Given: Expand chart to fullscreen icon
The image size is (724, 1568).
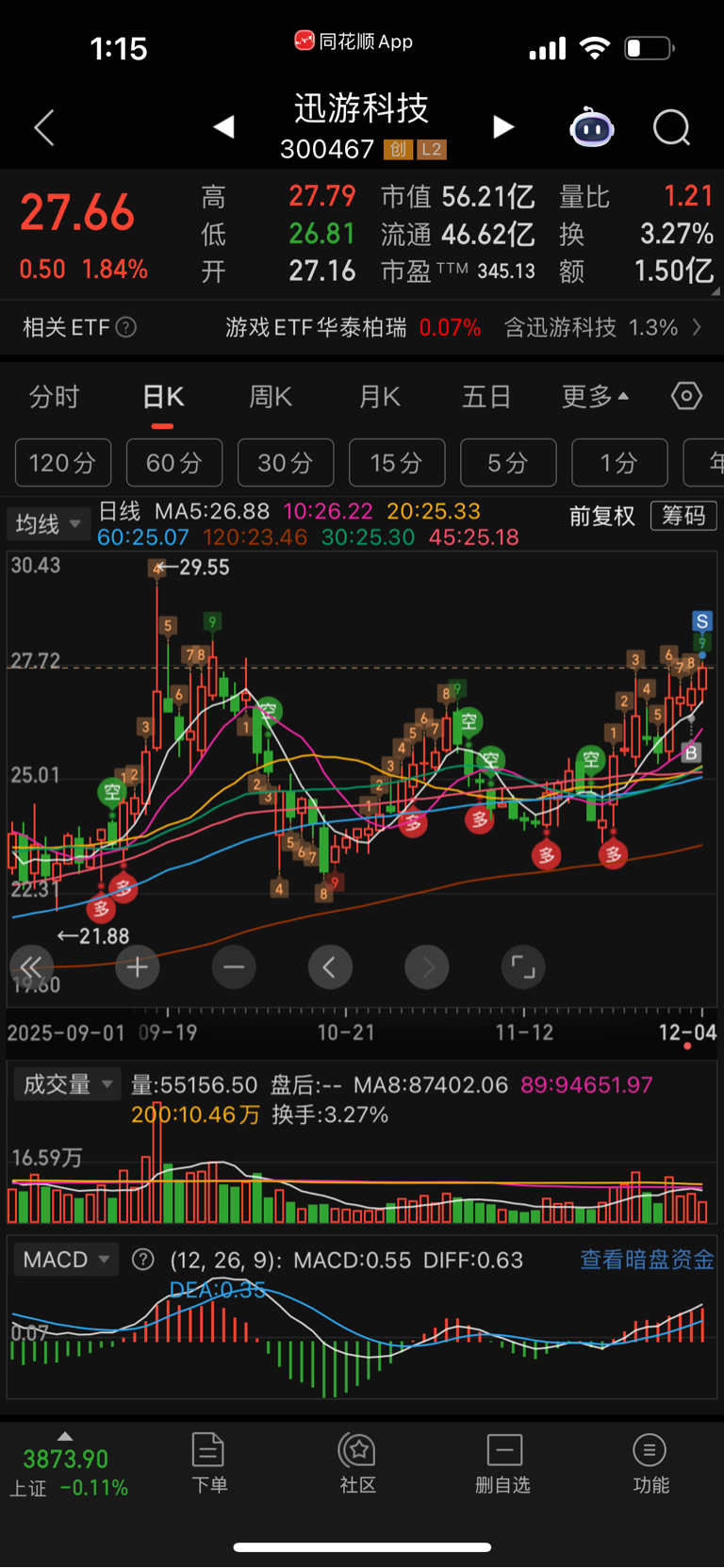Looking at the screenshot, I should [x=523, y=967].
